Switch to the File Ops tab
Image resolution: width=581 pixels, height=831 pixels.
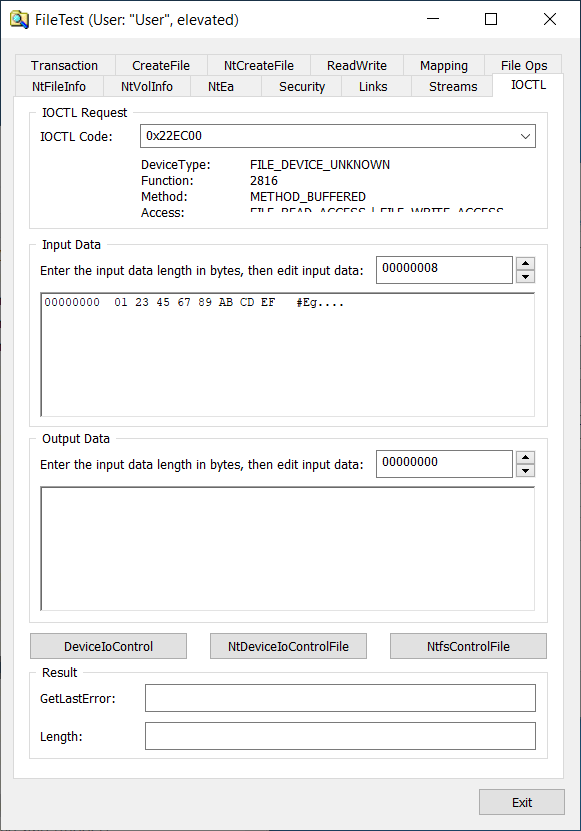tap(524, 65)
